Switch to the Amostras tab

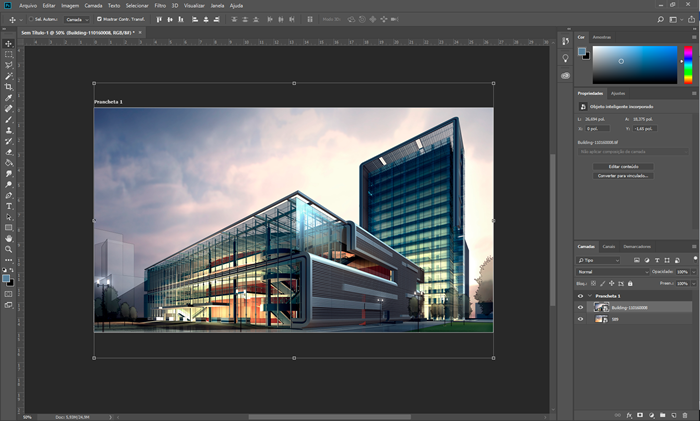point(601,37)
